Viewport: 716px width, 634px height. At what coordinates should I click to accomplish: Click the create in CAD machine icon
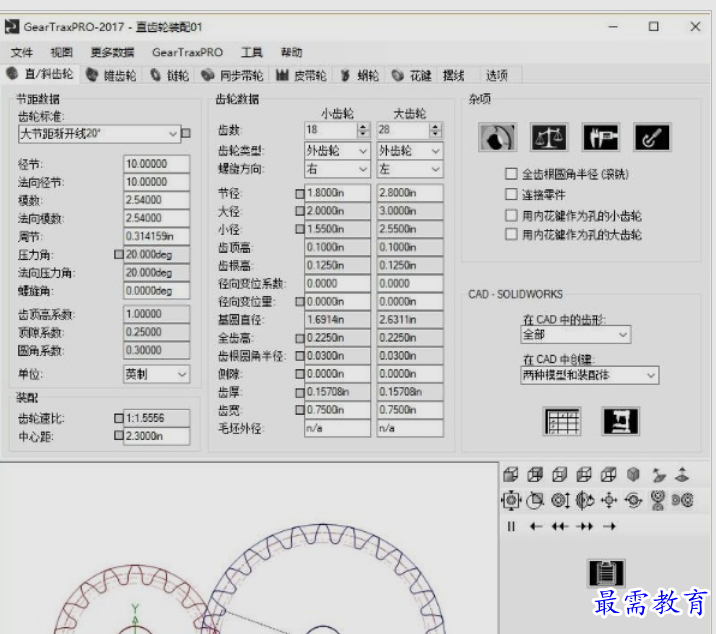pyautogui.click(x=621, y=421)
